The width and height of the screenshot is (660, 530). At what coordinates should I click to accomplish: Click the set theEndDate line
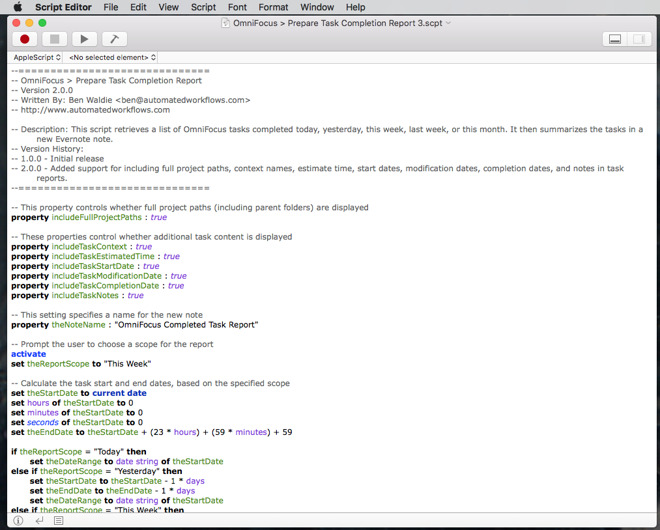coord(152,432)
